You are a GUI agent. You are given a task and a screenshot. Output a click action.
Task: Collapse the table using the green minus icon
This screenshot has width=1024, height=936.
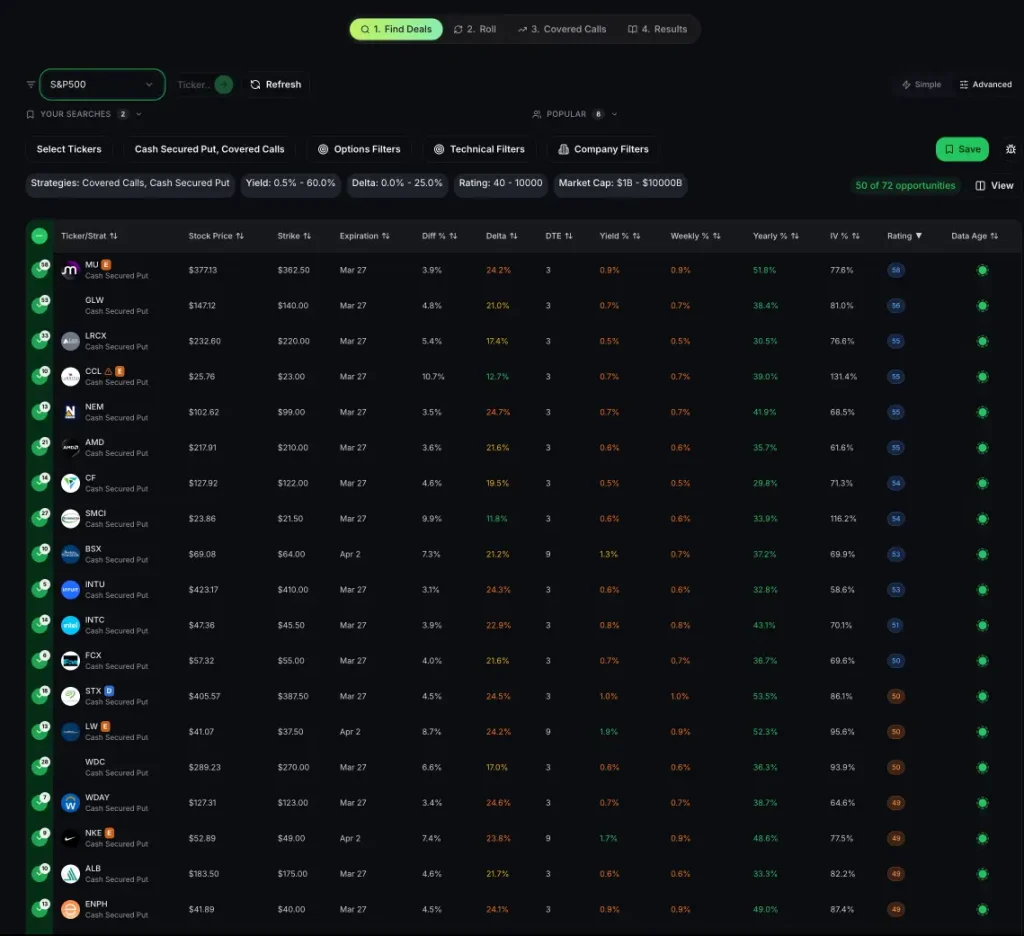pos(39,236)
